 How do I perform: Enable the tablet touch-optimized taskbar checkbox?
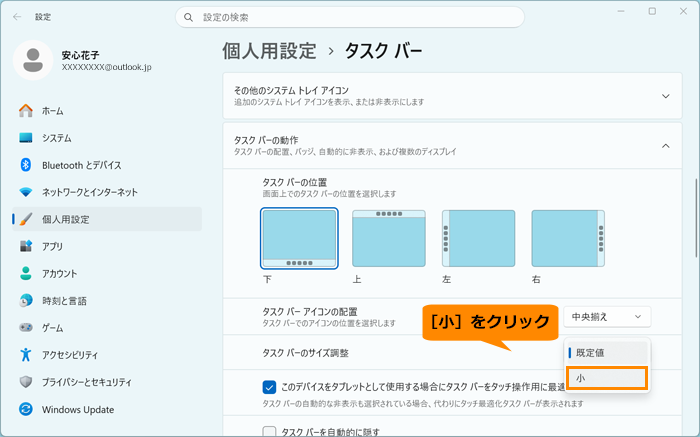269,387
